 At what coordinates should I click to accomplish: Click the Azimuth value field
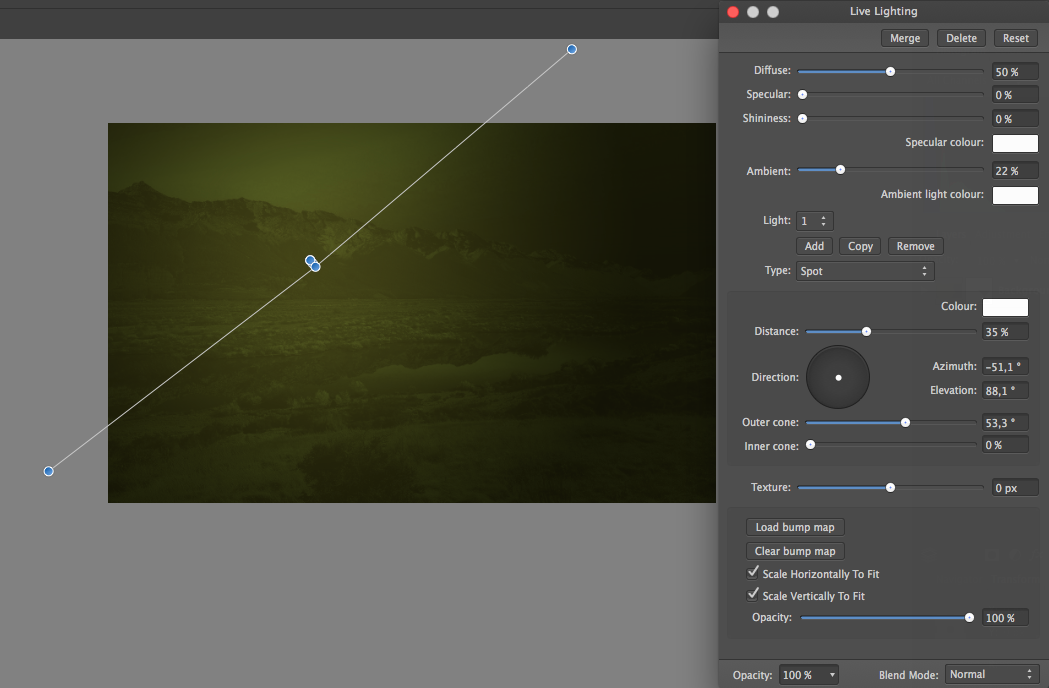(1004, 366)
